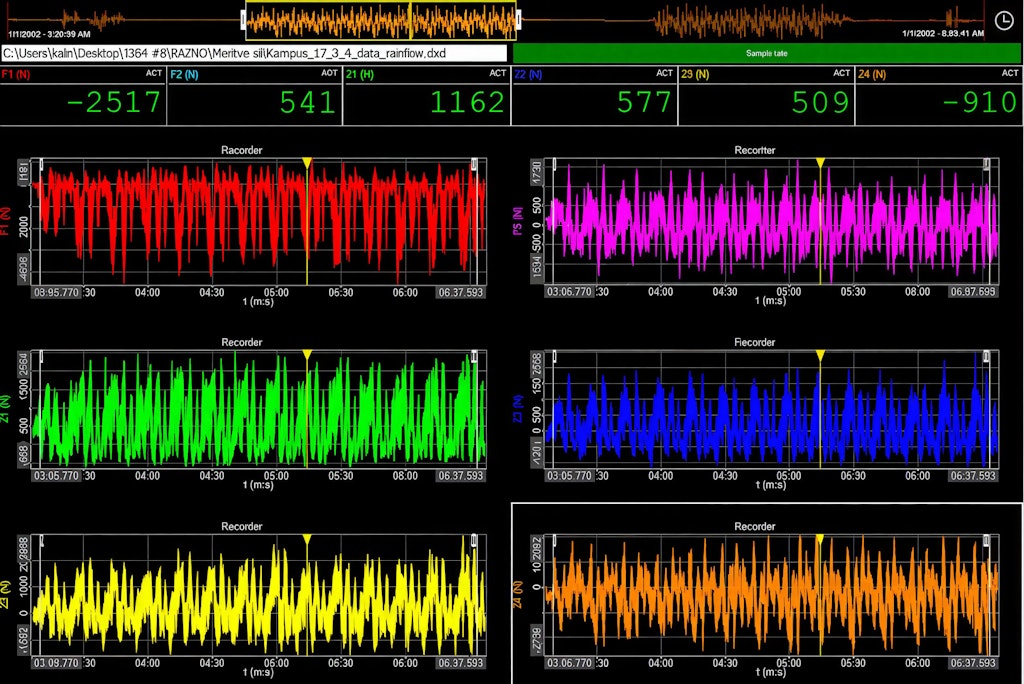
Task: Click the t (m:s) axis label under orange recorder
Action: pyautogui.click(x=771, y=672)
